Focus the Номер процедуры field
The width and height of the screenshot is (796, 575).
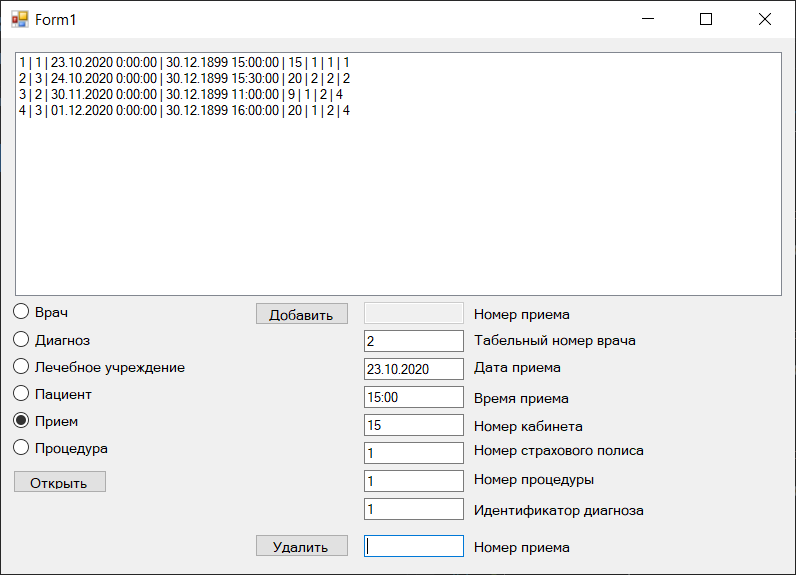pyautogui.click(x=414, y=481)
